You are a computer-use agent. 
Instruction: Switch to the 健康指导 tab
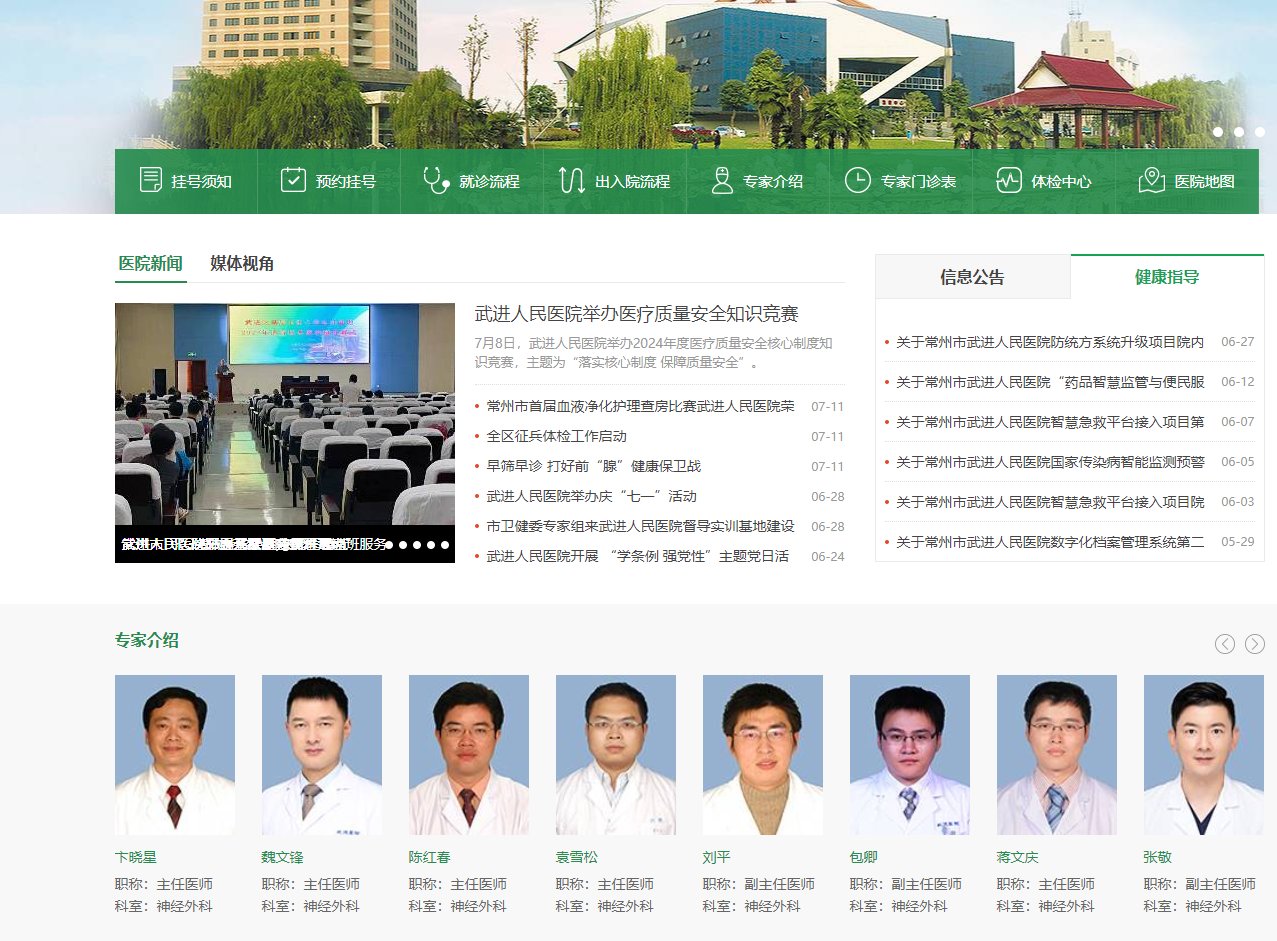click(x=1167, y=277)
